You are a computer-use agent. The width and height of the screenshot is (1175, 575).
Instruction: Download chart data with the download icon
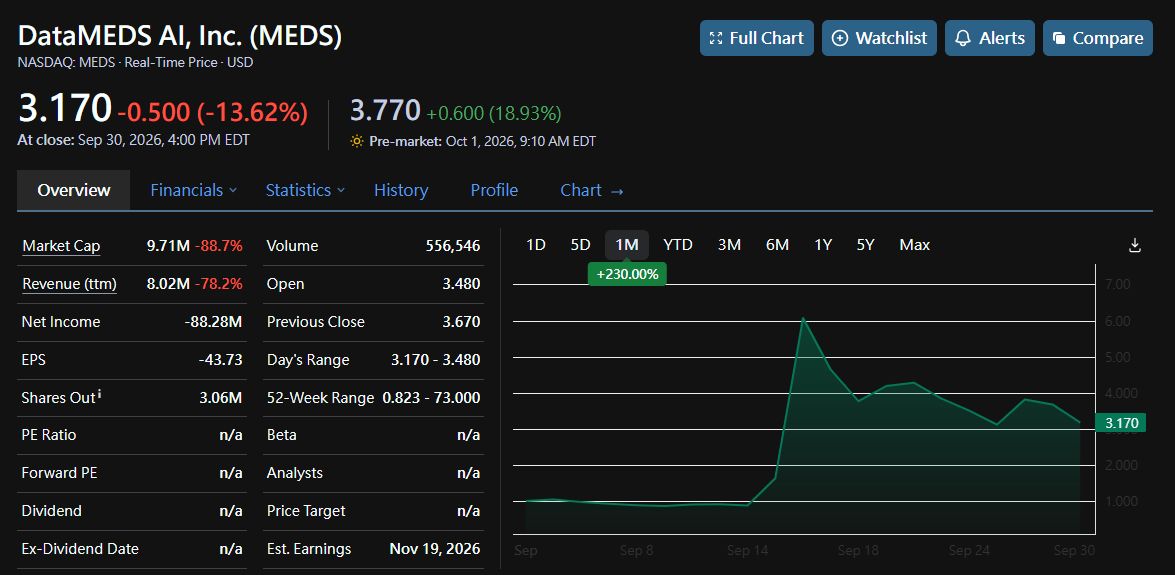pyautogui.click(x=1135, y=245)
